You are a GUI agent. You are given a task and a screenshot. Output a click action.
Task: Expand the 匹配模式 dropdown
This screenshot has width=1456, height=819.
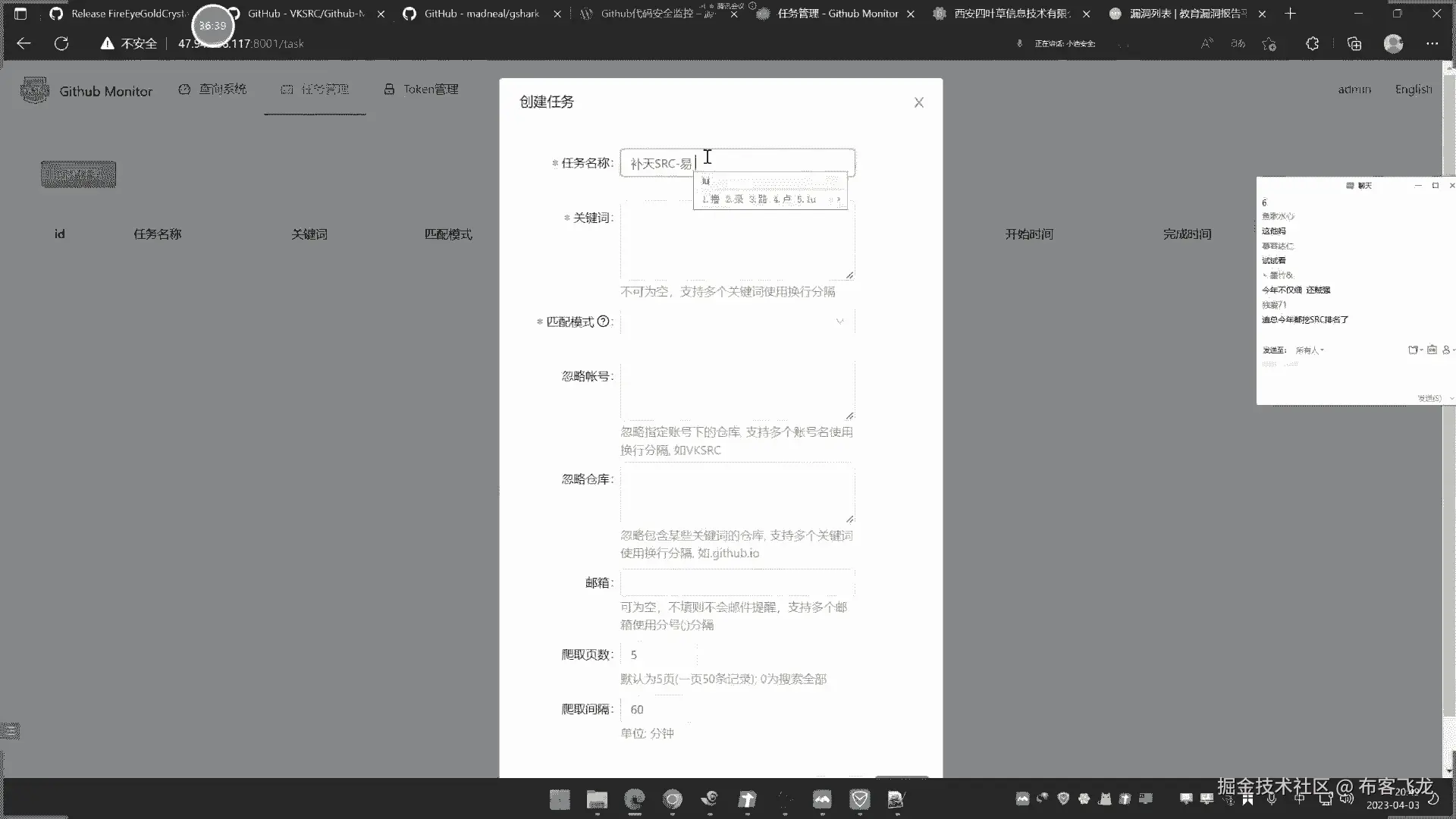[x=737, y=322]
